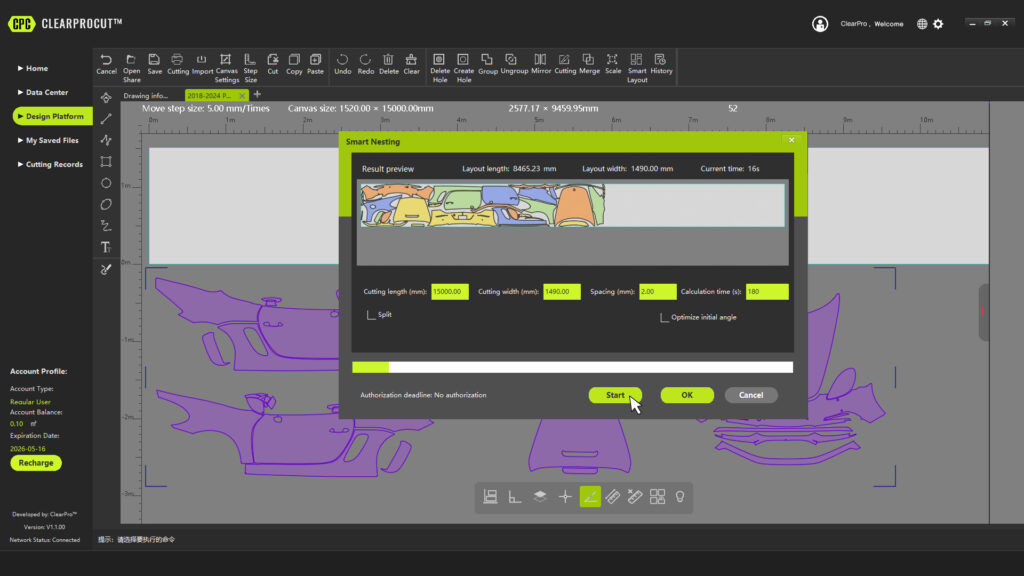Screen dimensions: 1024x576
Task: Open Cutting Records
Action: [x=50, y=165]
